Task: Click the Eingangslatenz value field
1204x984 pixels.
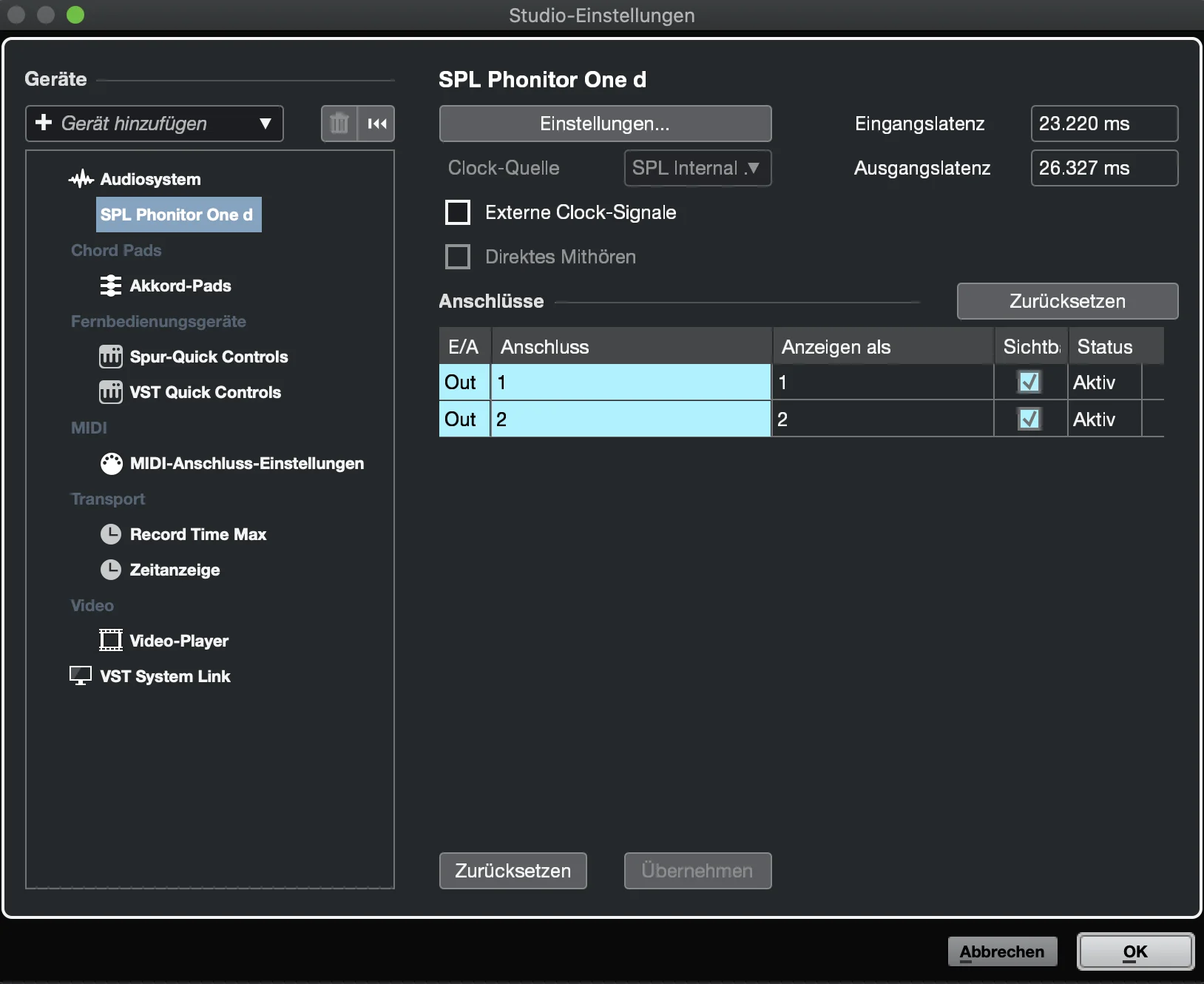Action: tap(1104, 124)
